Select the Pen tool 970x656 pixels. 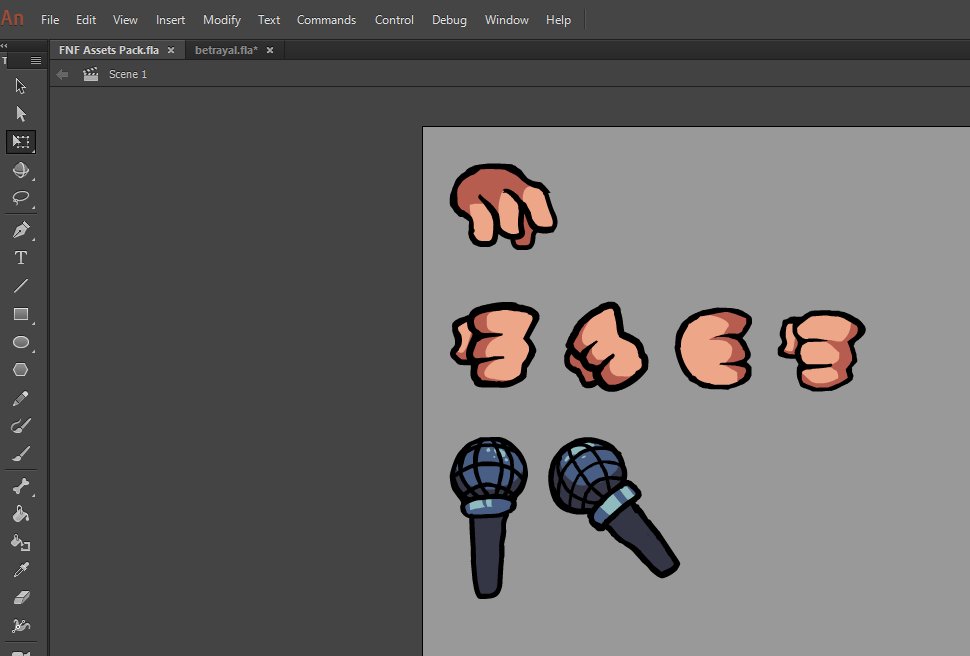[21, 229]
